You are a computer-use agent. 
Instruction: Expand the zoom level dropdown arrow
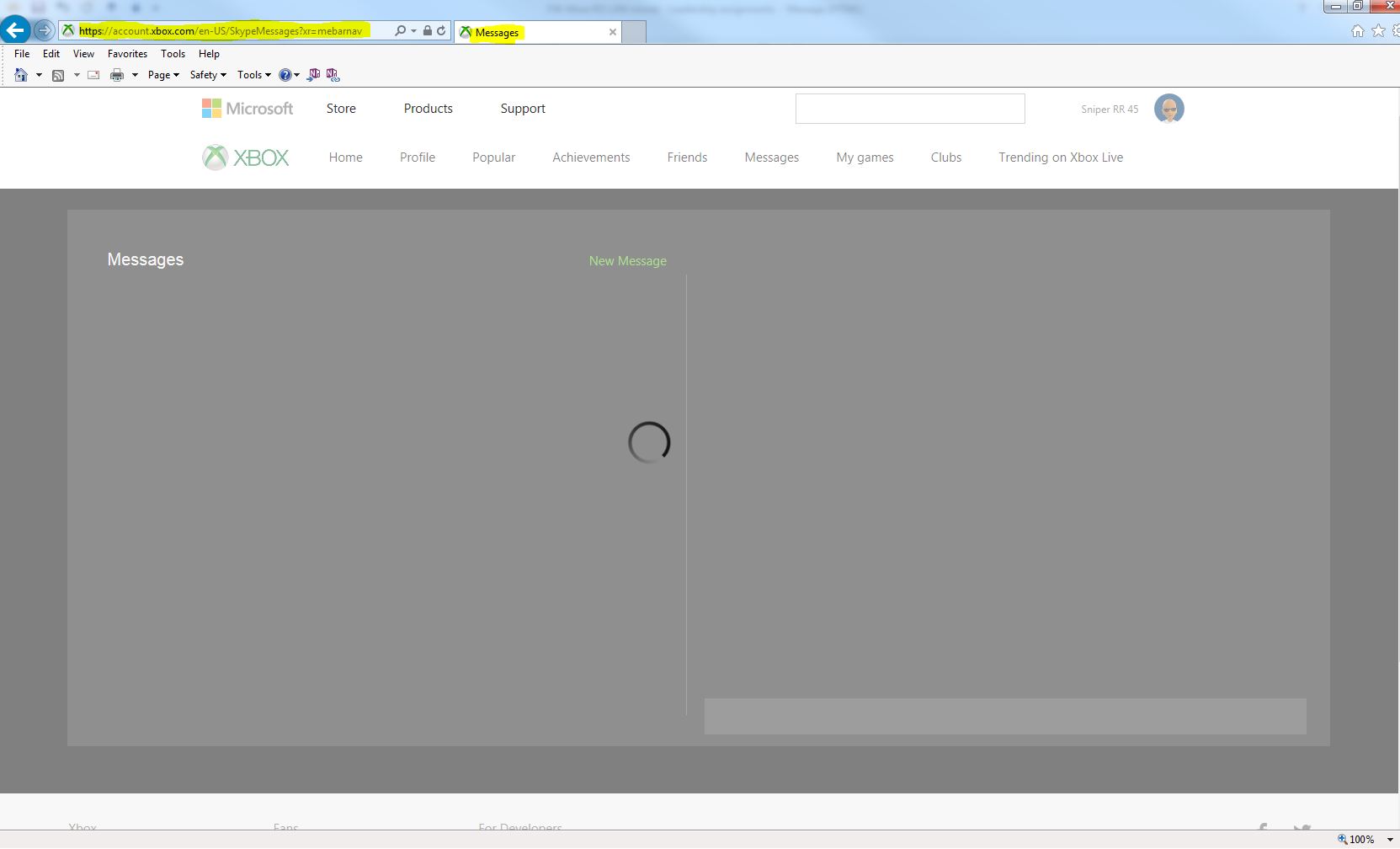tap(1390, 839)
